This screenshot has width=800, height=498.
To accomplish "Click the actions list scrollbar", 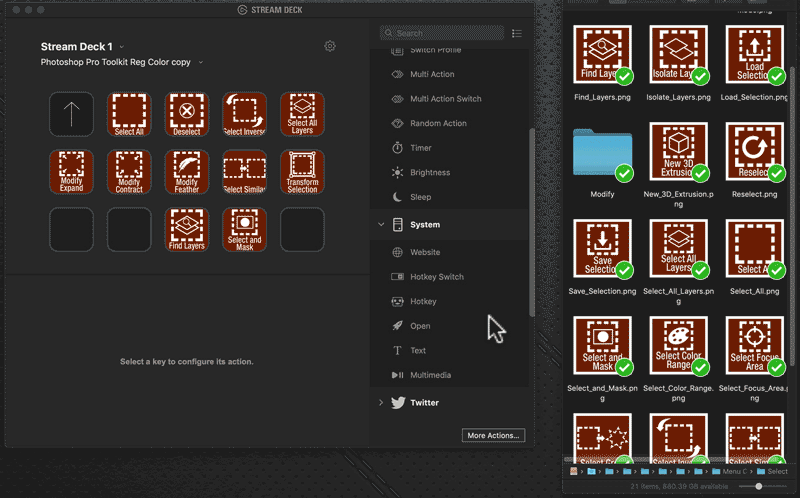I will click(532, 222).
